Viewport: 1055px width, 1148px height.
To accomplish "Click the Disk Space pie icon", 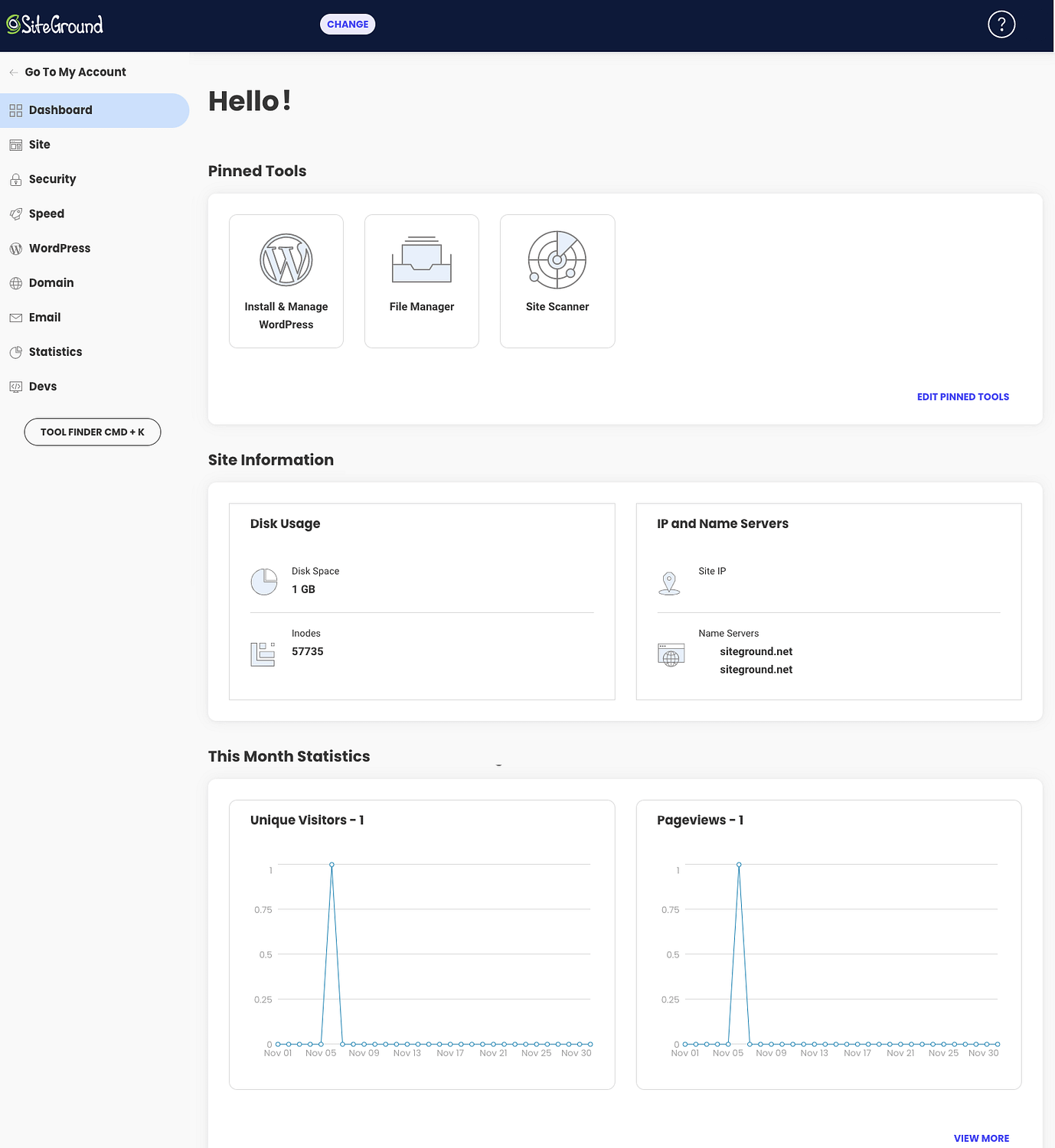I will pos(264,582).
